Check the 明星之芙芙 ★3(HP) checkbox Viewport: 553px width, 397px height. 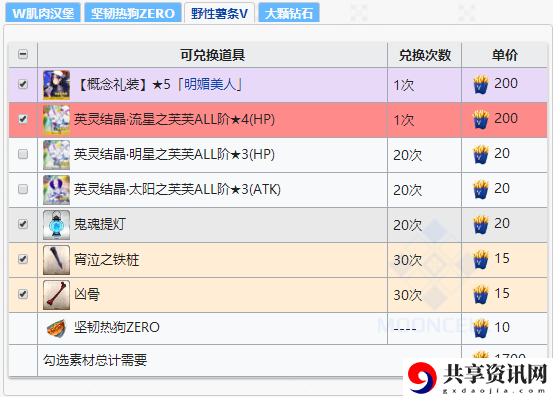click(23, 154)
